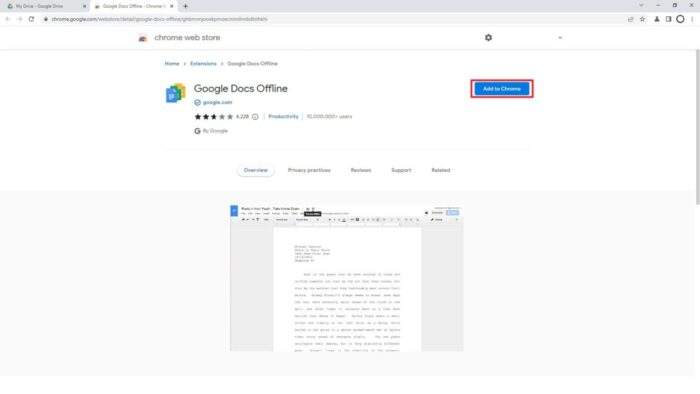Share this page from the address bar
The image size is (700, 394).
(630, 19)
